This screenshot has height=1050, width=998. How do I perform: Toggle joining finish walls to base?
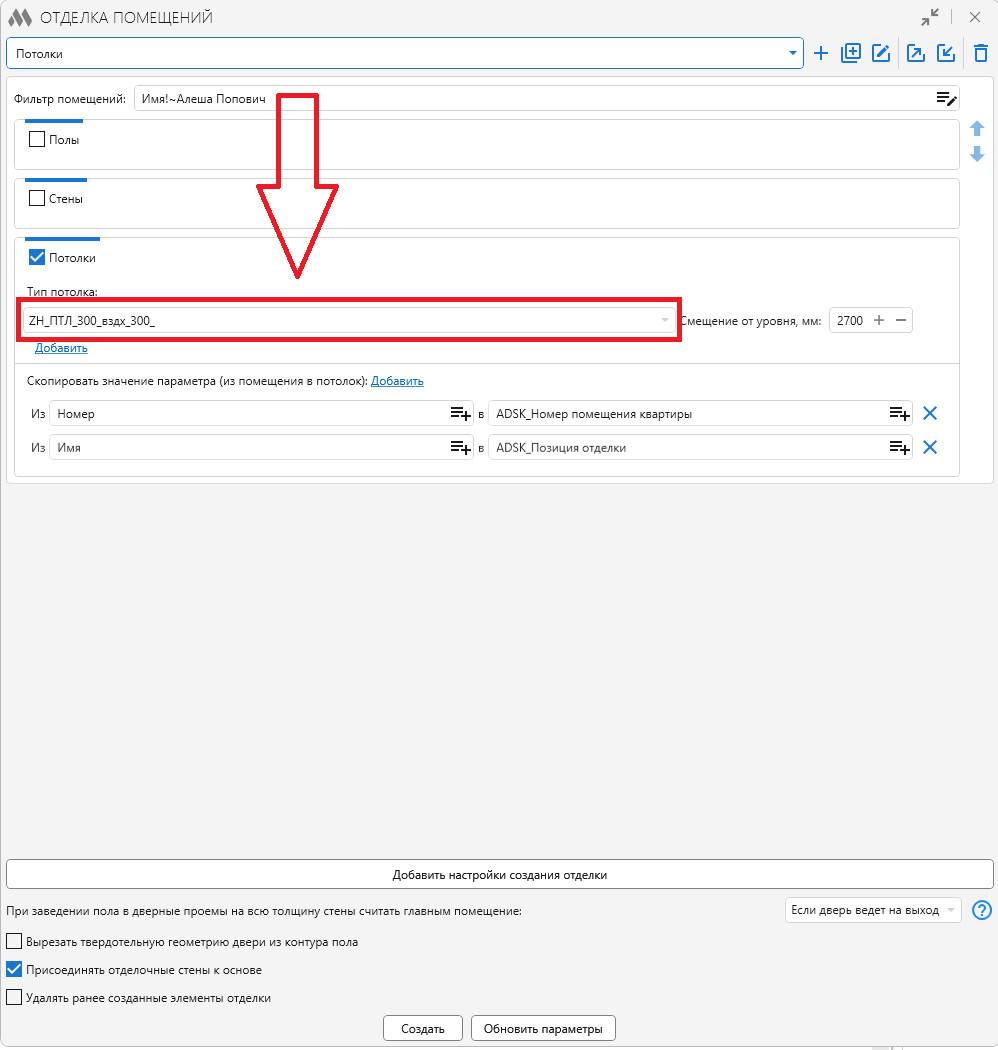14,970
